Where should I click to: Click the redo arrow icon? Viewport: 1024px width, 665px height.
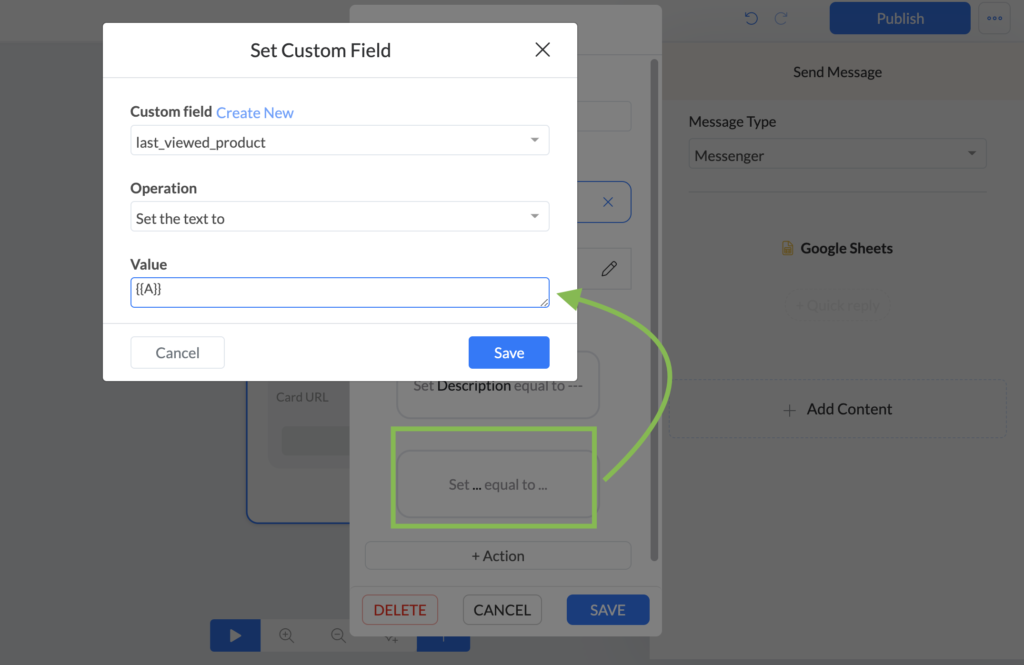[781, 18]
